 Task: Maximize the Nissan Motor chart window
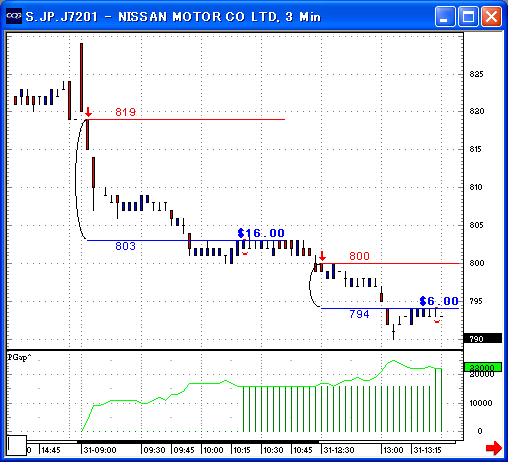coord(468,16)
